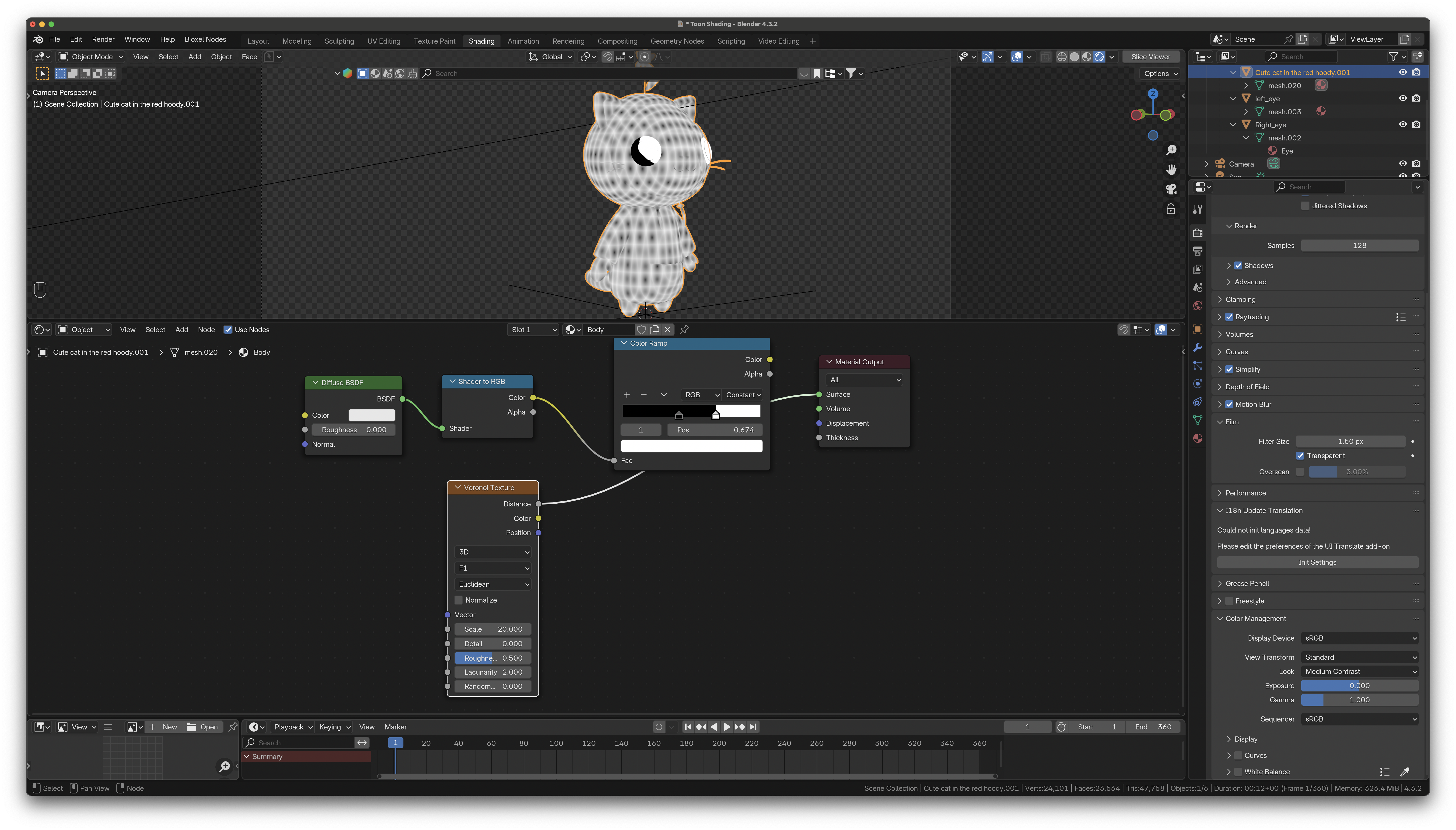
Task: Open the Material properties tab icon
Action: pyautogui.click(x=1198, y=438)
